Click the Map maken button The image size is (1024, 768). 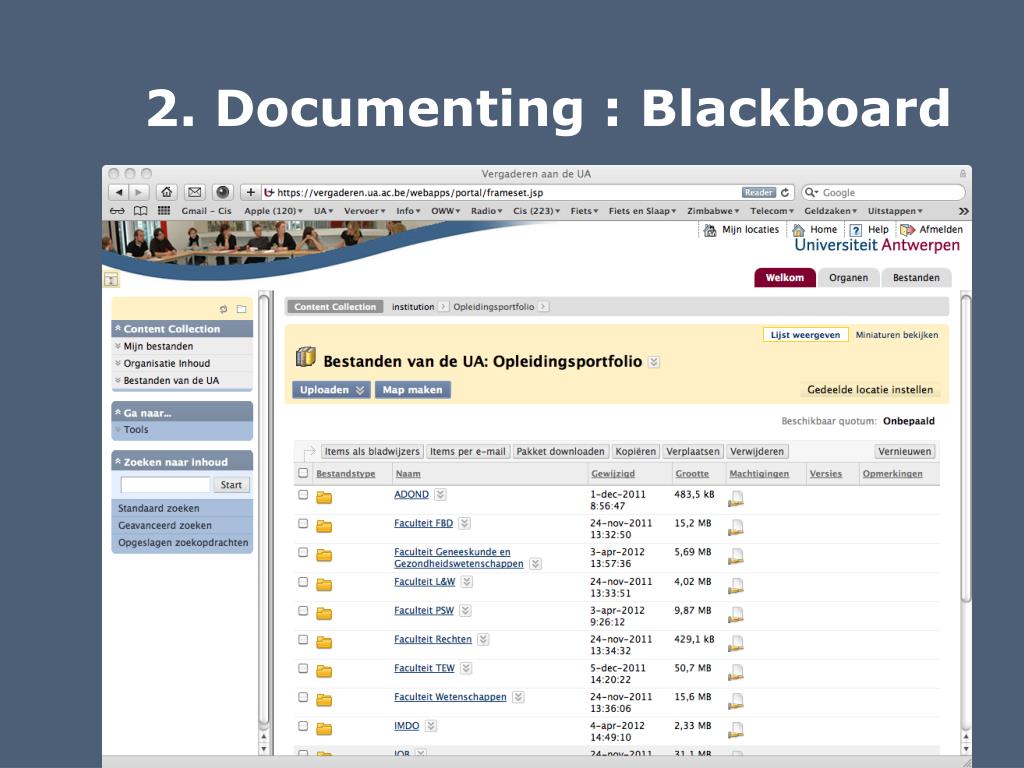412,390
